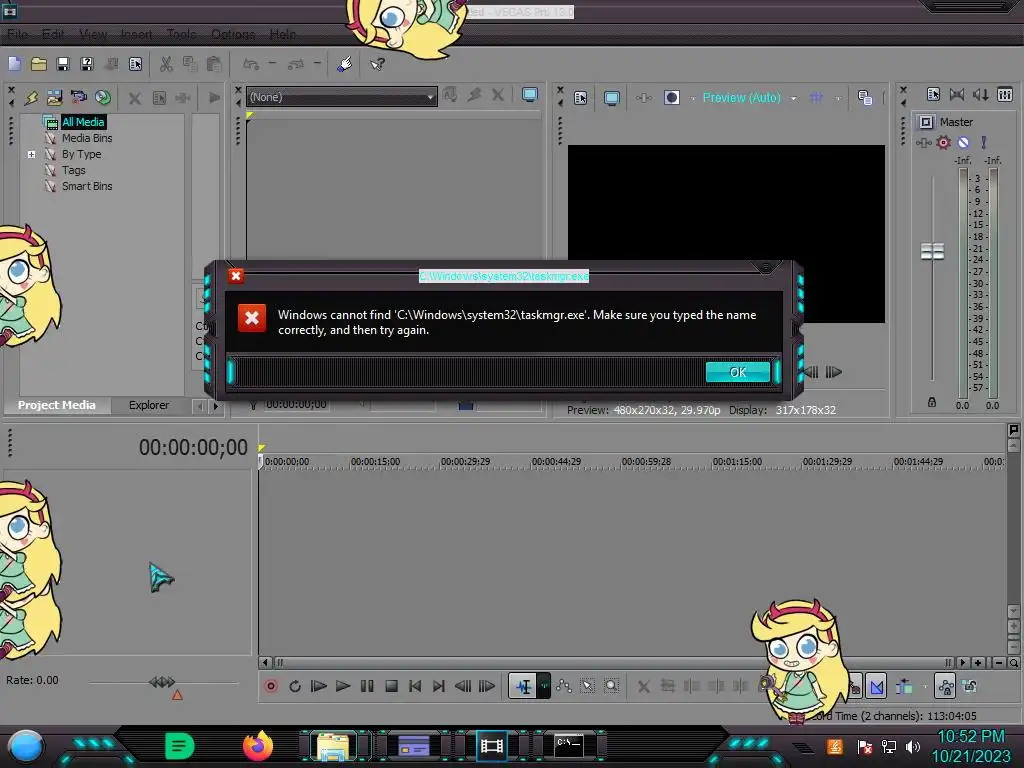Expand the By Type tree node

[x=31, y=155]
